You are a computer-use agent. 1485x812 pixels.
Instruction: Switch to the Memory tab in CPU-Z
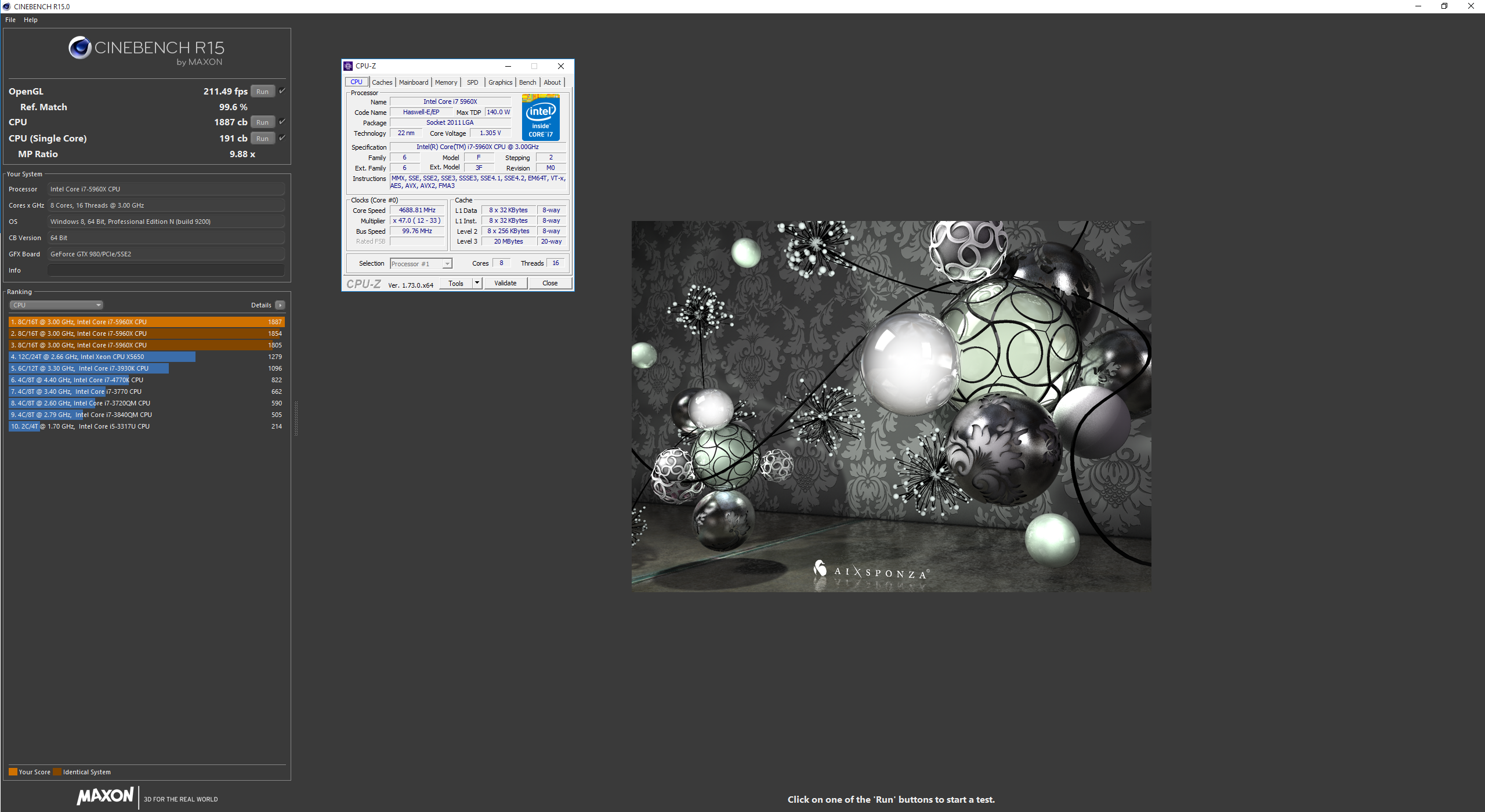[x=446, y=82]
